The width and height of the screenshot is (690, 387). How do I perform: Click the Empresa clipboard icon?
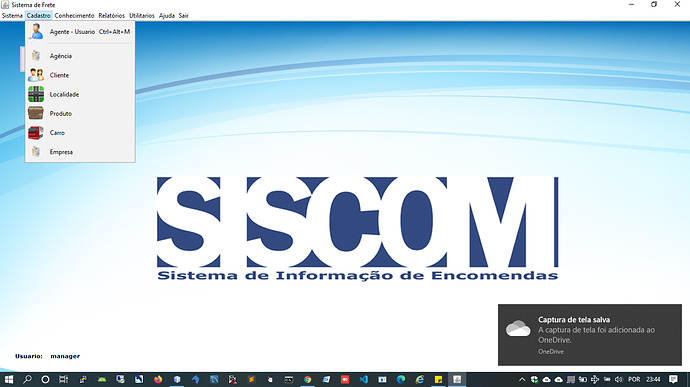36,151
